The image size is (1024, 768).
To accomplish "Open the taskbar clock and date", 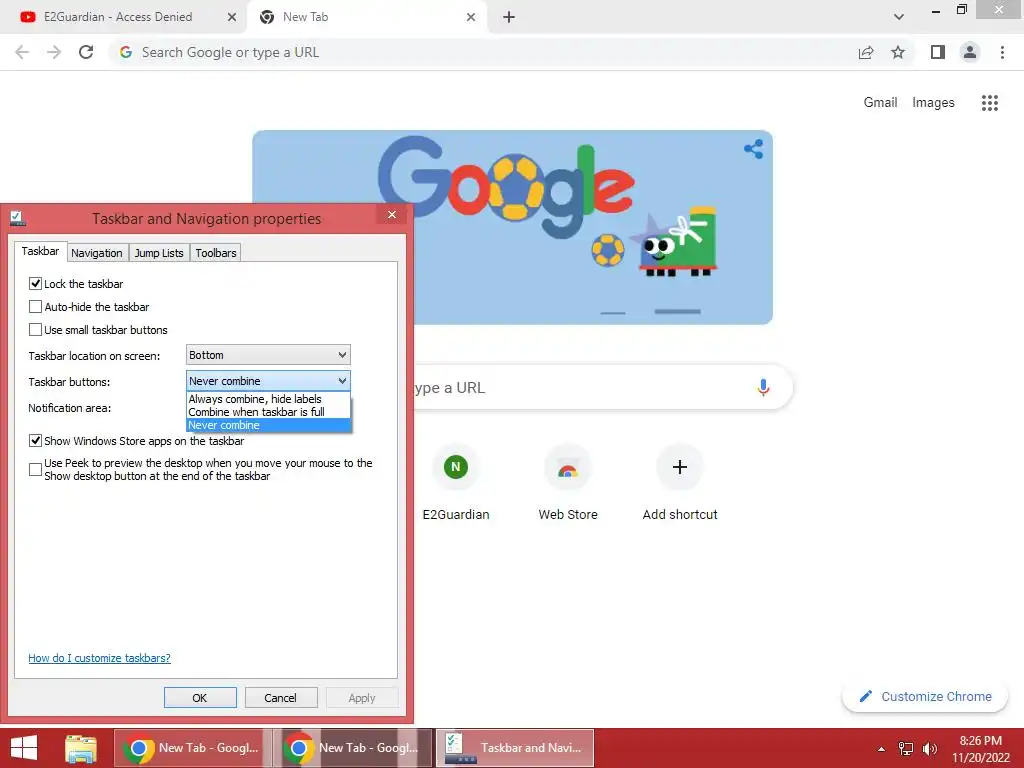I will click(x=980, y=749).
